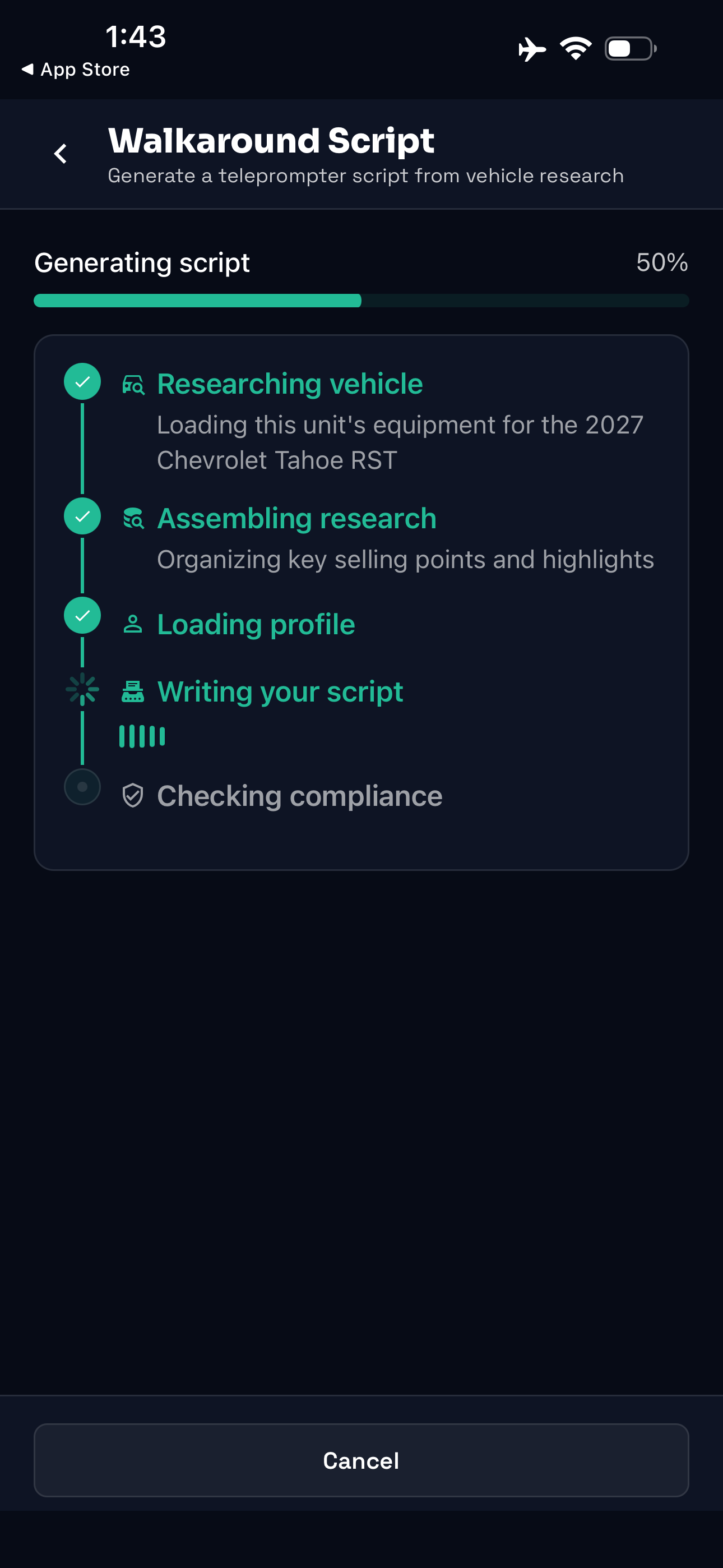Click the spinning loader beside Writing your script
The width and height of the screenshot is (723, 1568).
(x=82, y=690)
